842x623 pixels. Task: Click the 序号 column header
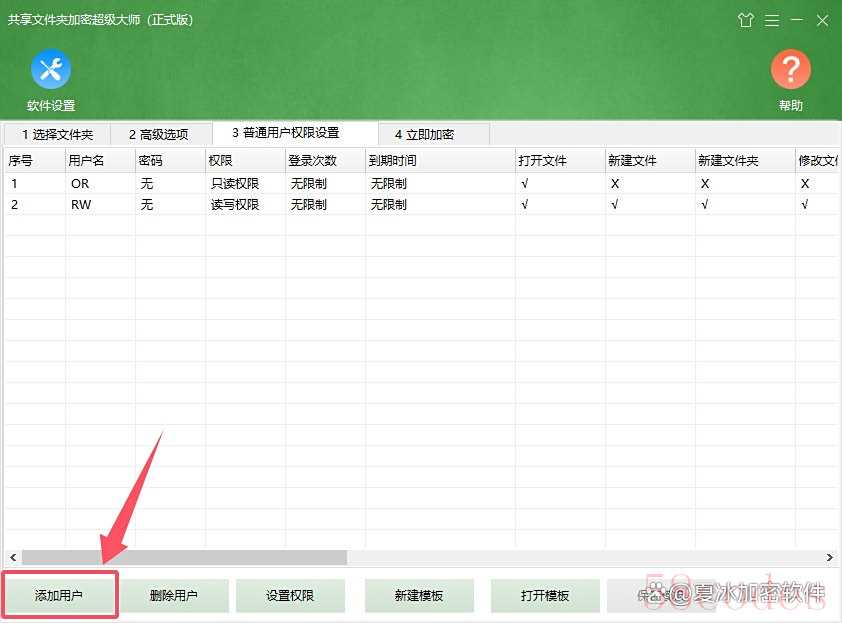[35, 161]
